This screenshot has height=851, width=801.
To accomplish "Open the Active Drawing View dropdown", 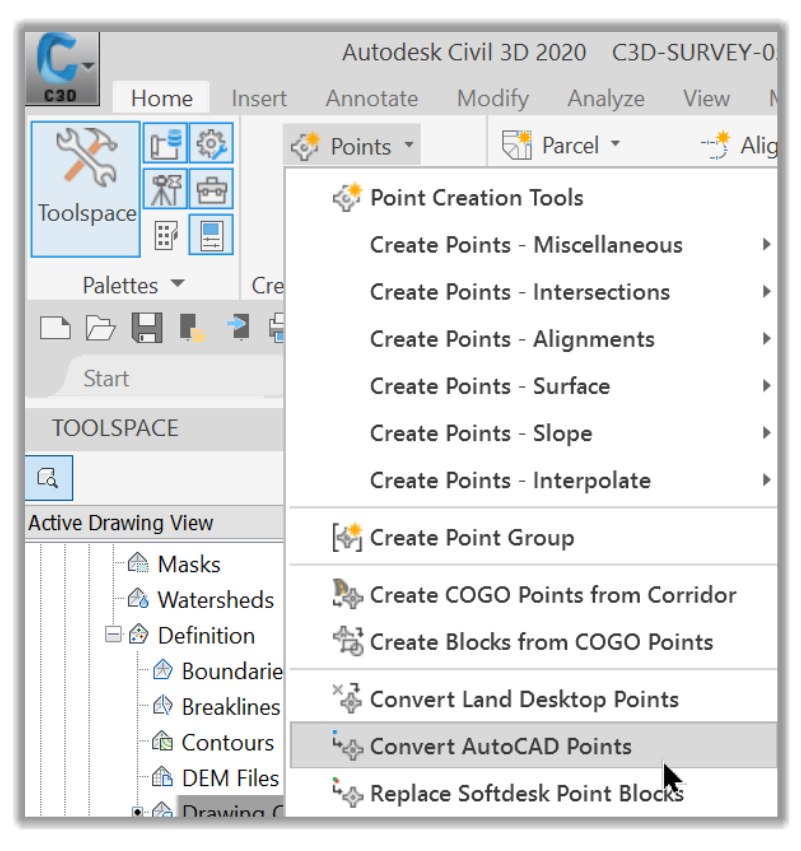I will tap(154, 523).
